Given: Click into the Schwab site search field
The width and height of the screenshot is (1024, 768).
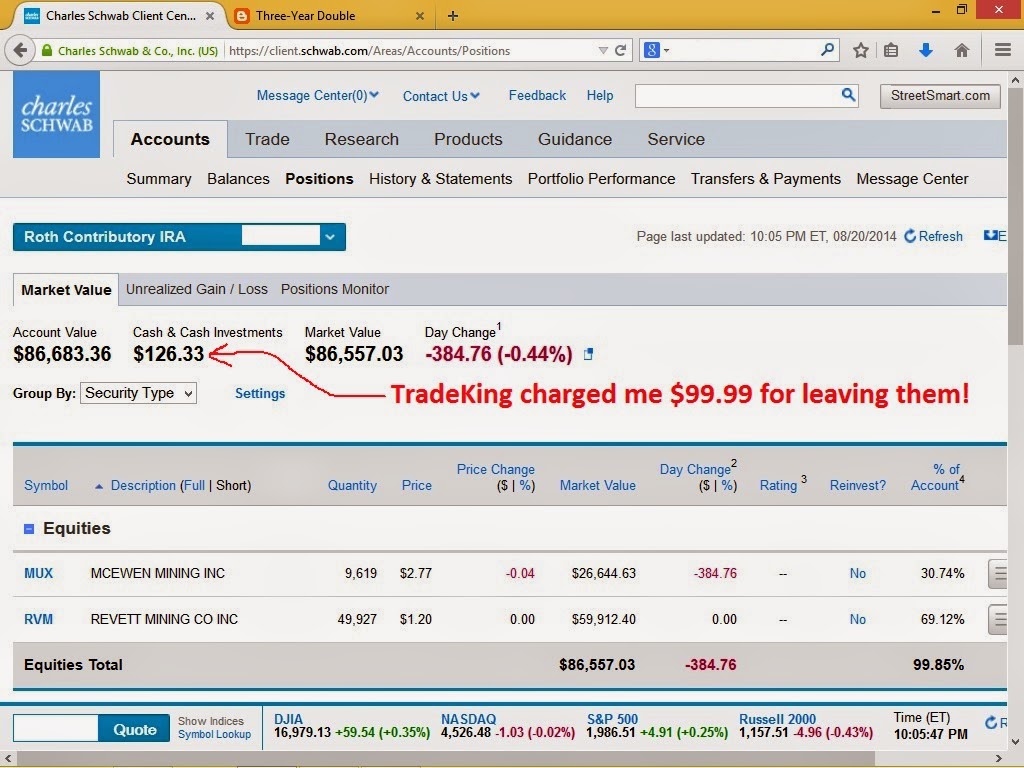Looking at the screenshot, I should pyautogui.click(x=738, y=95).
